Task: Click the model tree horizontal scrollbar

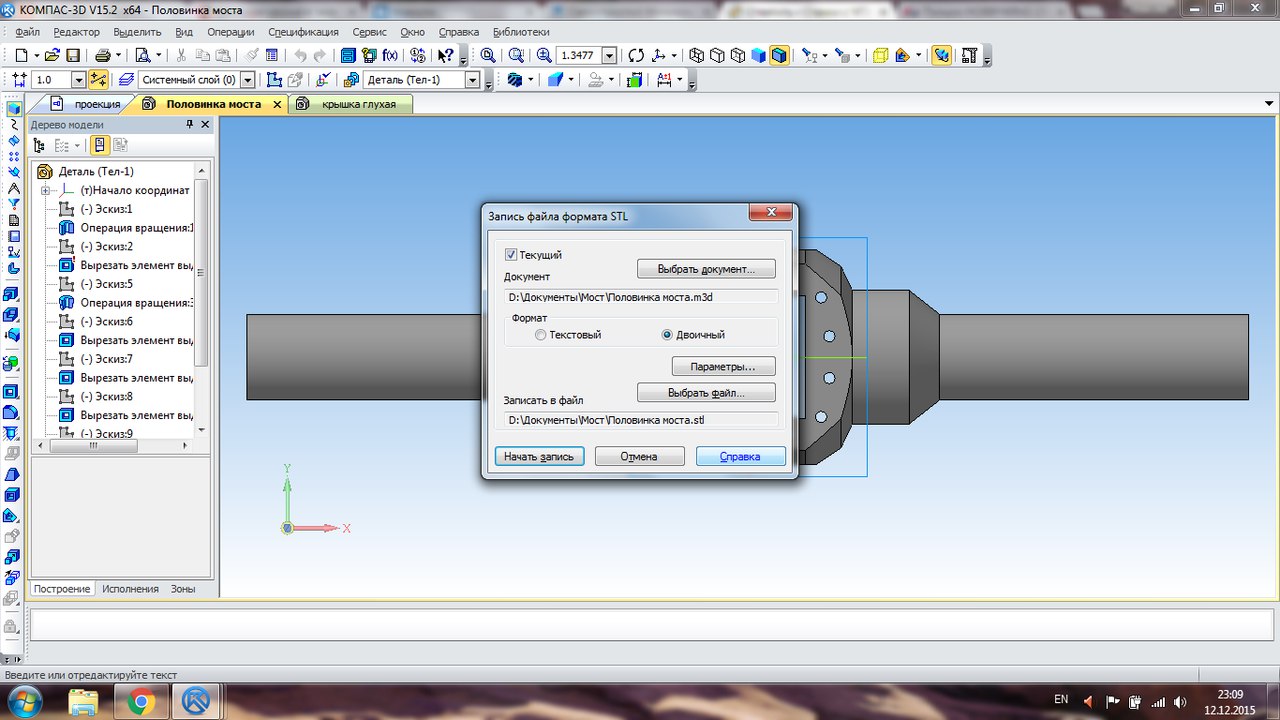Action: click(x=95, y=446)
